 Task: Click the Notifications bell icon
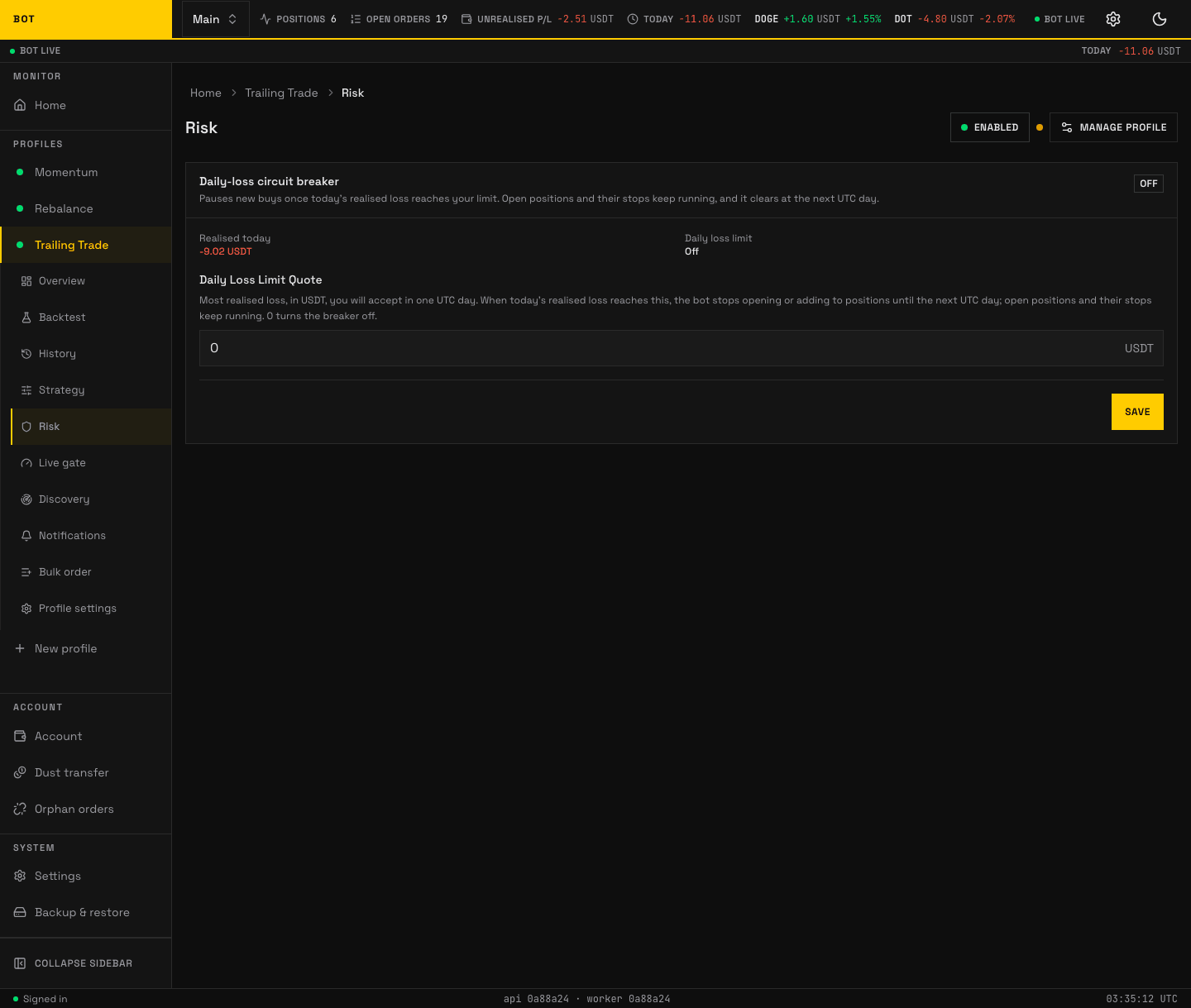(26, 536)
